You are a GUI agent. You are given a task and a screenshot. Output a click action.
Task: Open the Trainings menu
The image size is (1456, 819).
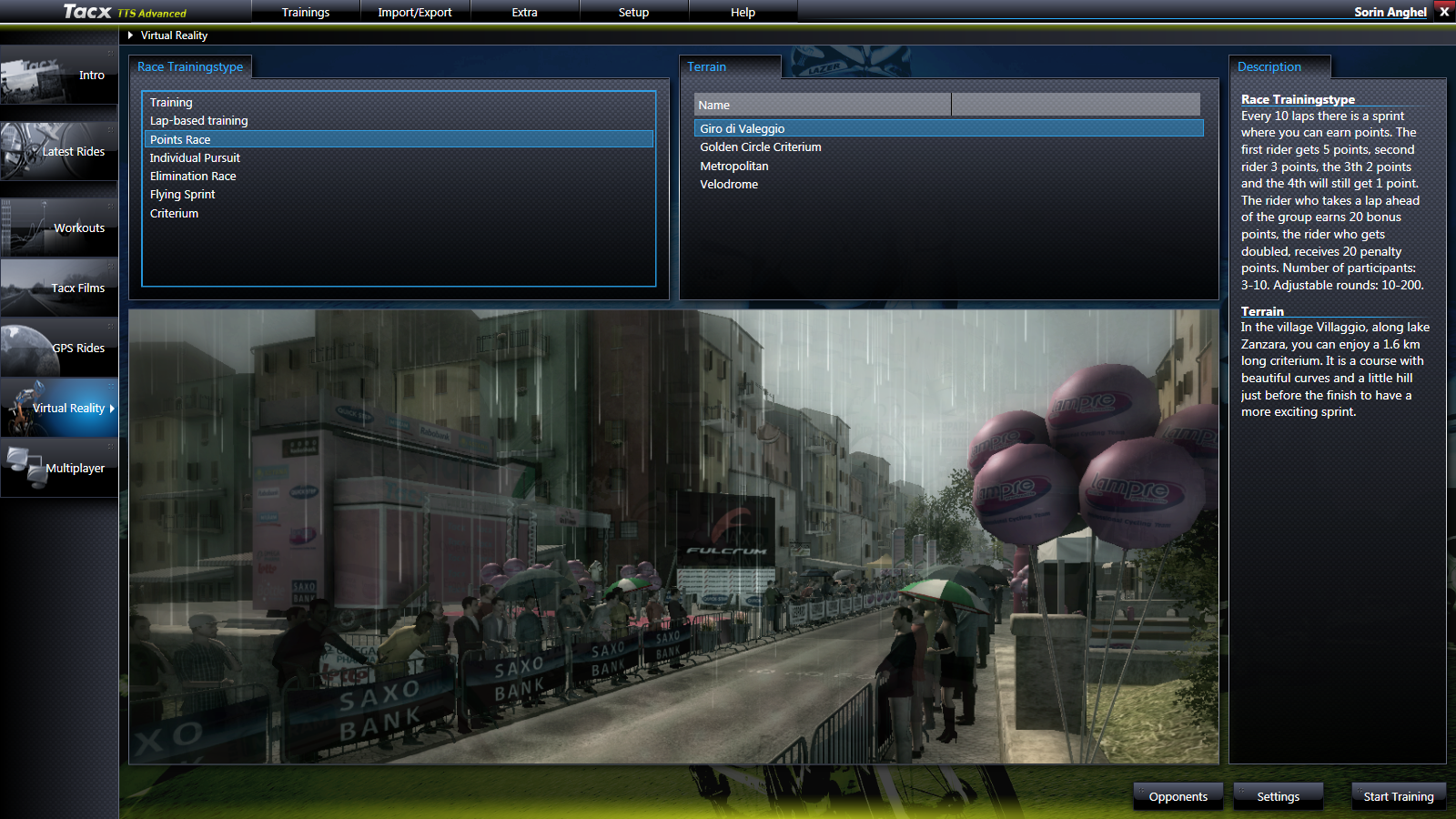(x=306, y=12)
